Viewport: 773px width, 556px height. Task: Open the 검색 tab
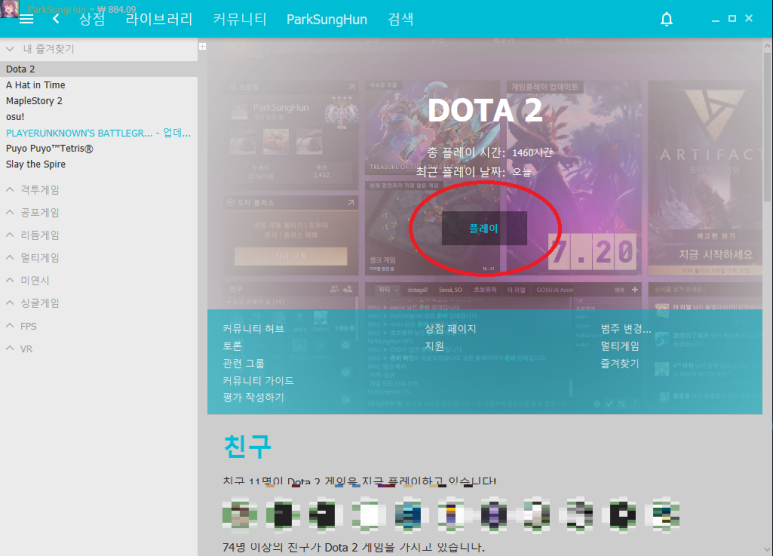pyautogui.click(x=400, y=19)
